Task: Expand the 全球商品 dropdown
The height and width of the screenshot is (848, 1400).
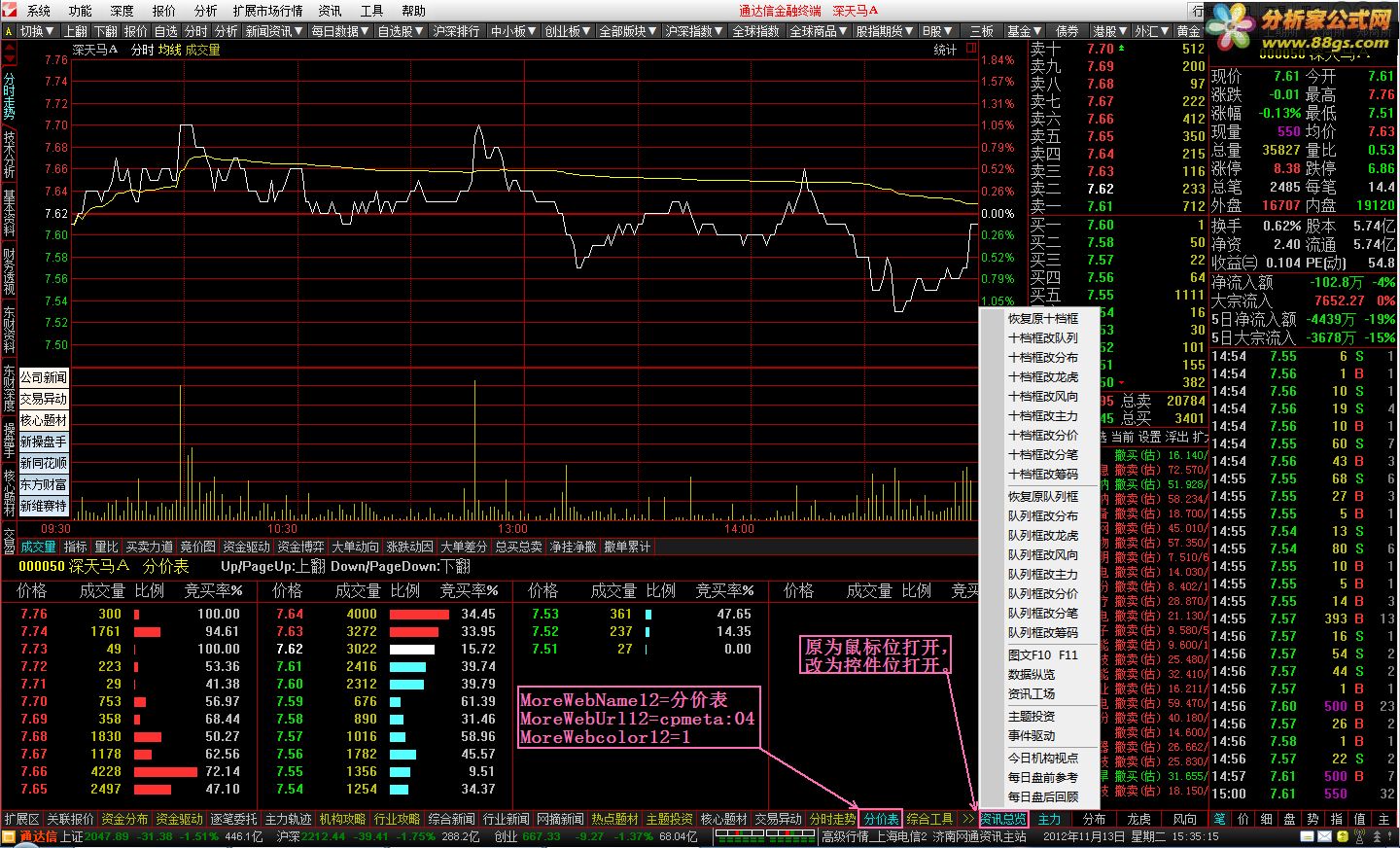Action: coord(819,31)
